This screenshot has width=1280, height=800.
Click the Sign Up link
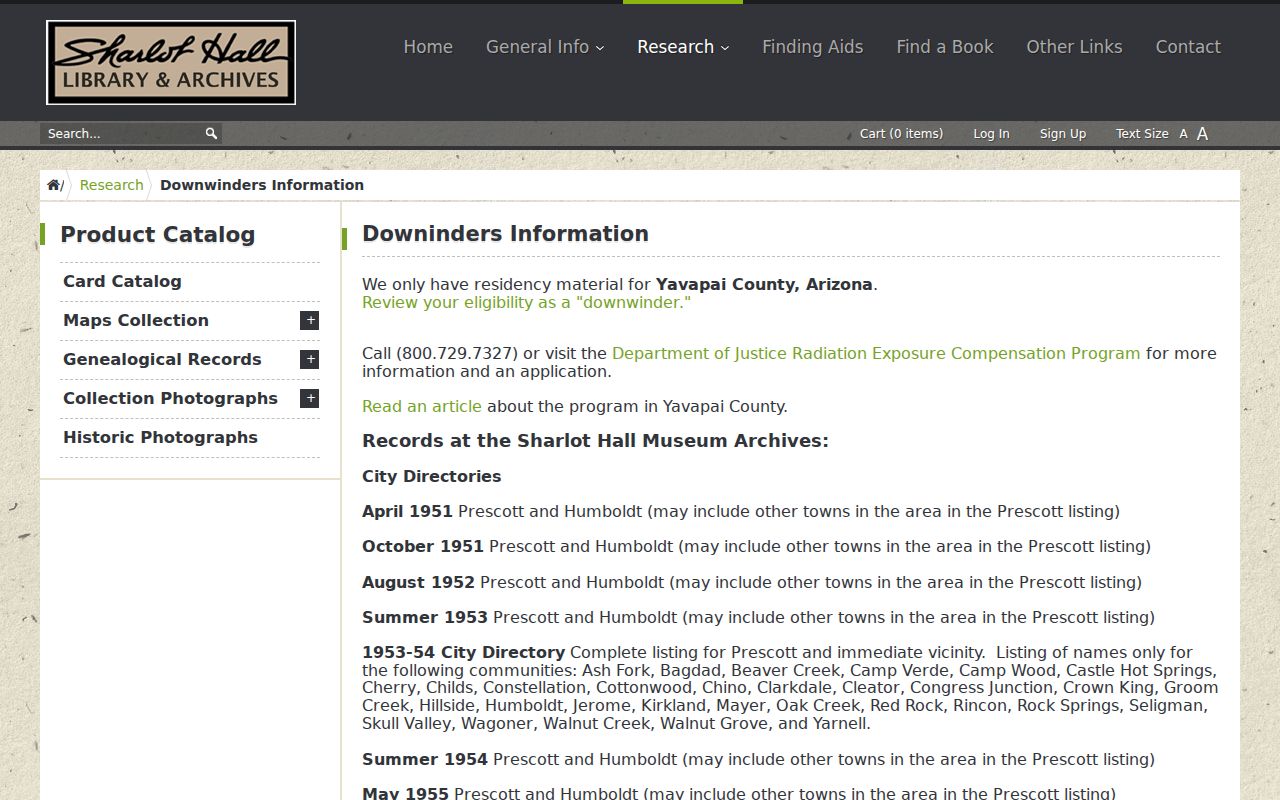[x=1062, y=134]
